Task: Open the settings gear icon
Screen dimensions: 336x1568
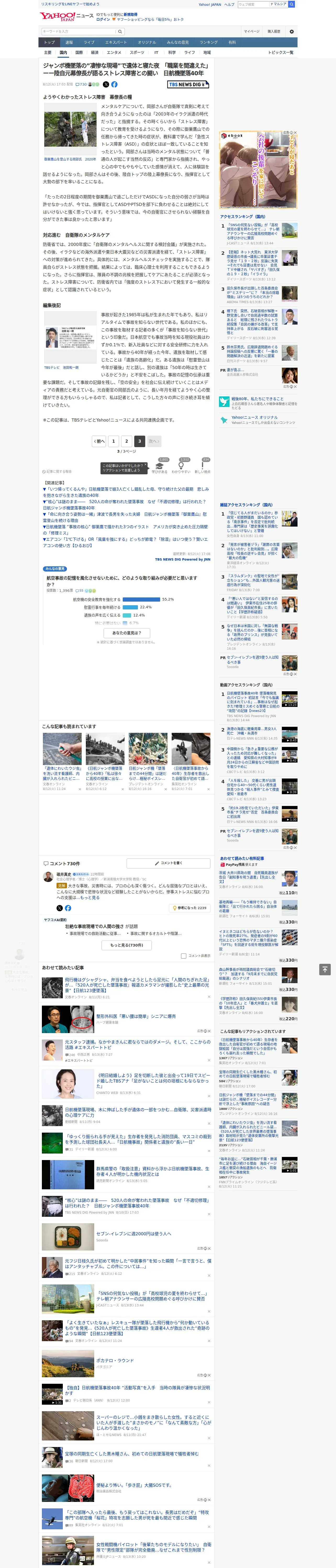Action: pos(292,32)
